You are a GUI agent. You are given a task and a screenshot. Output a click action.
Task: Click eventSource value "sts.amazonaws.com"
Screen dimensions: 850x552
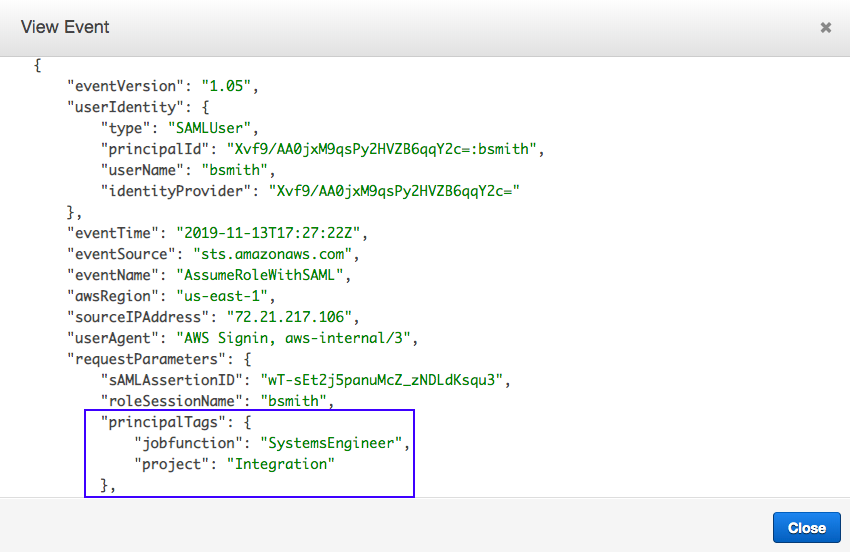tap(273, 254)
